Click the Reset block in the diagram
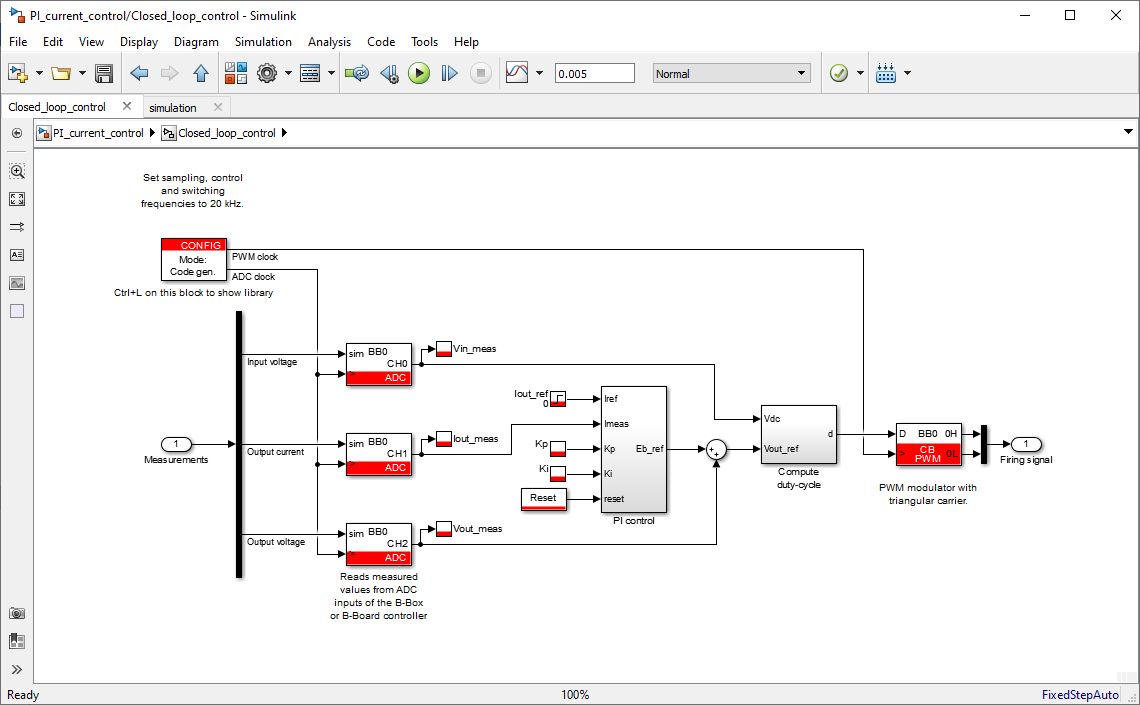The image size is (1140, 705). click(x=543, y=498)
